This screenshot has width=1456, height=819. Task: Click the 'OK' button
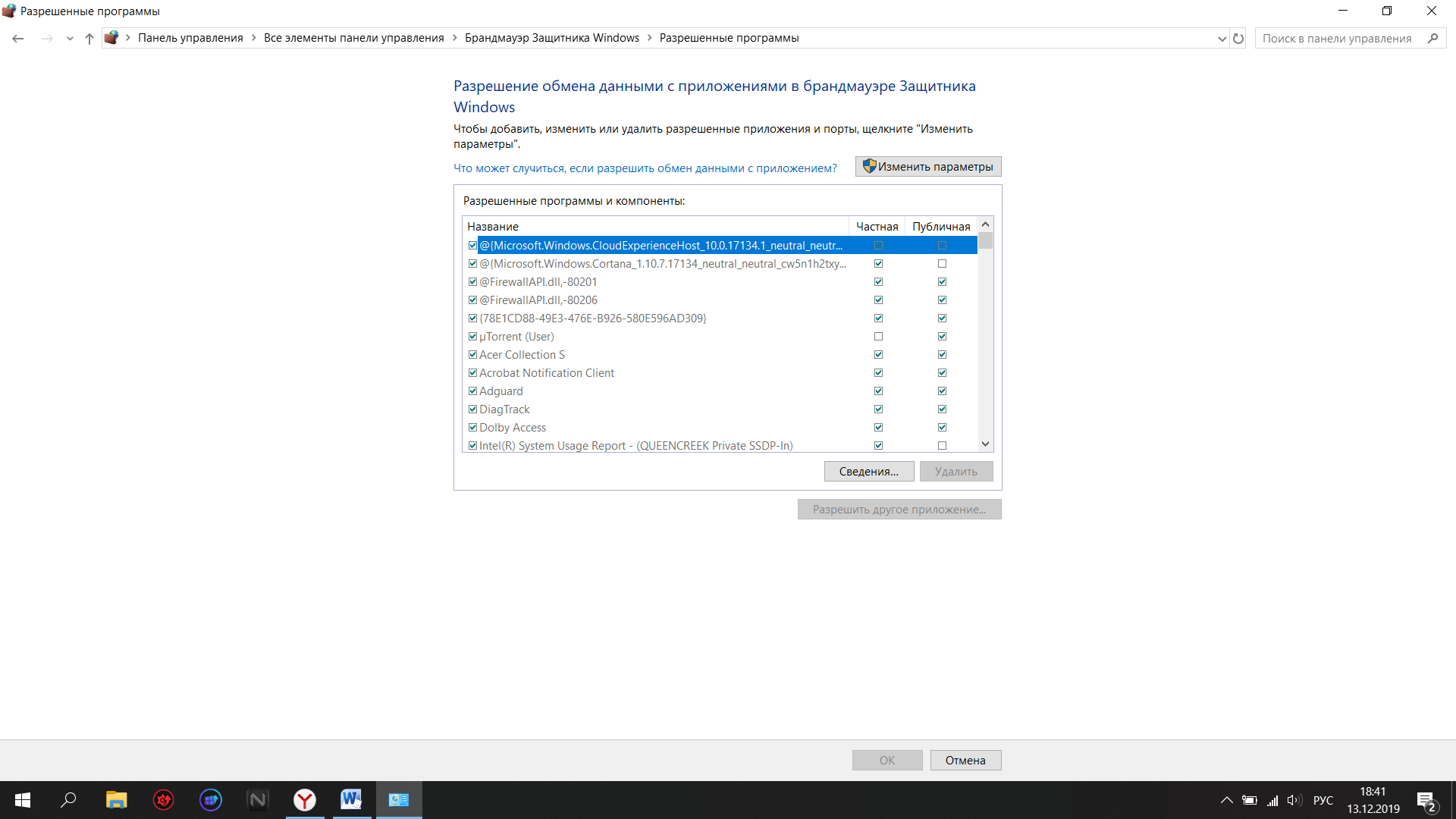[887, 761]
